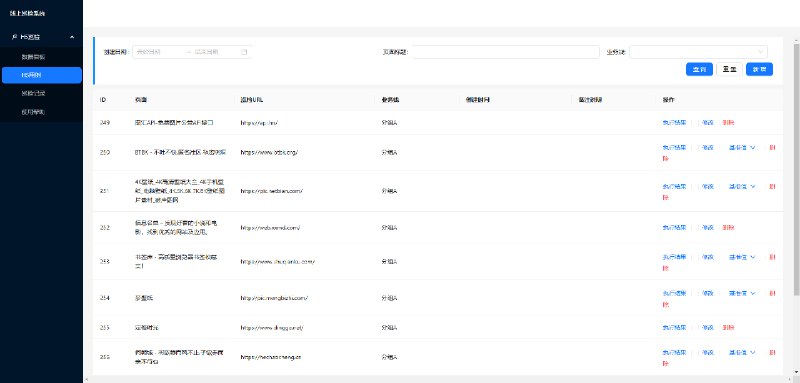Click the blue 新增 add button

tap(759, 69)
